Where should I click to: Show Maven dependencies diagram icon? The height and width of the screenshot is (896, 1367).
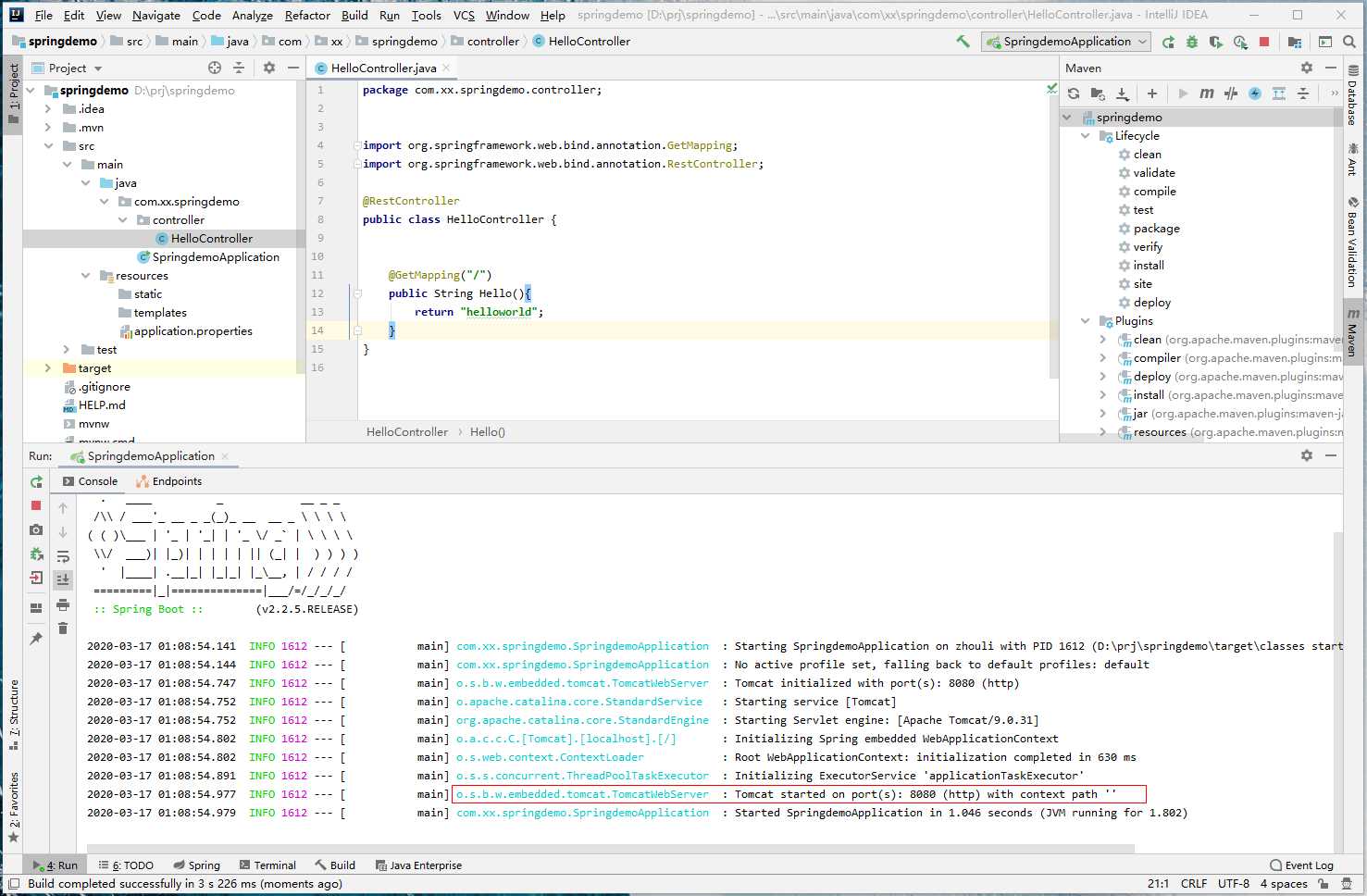pyautogui.click(x=1279, y=93)
